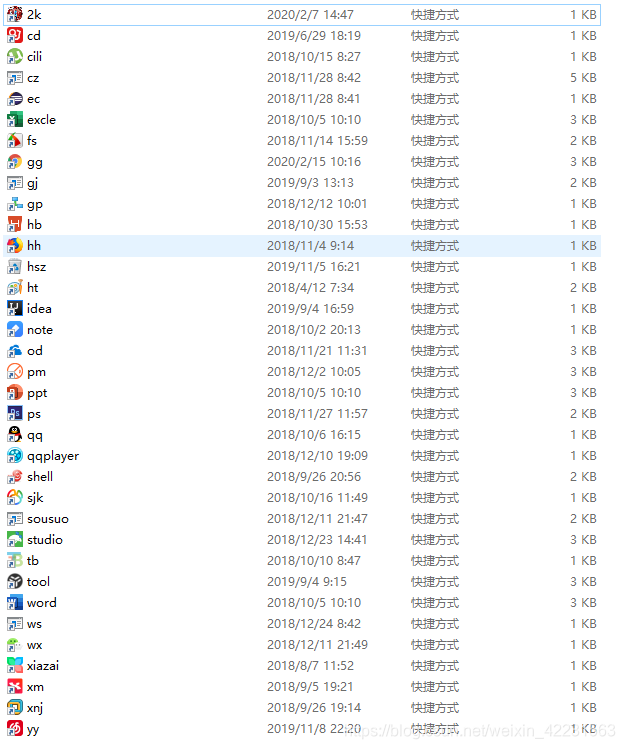
Task: Select the file name idea
Action: pyautogui.click(x=39, y=309)
